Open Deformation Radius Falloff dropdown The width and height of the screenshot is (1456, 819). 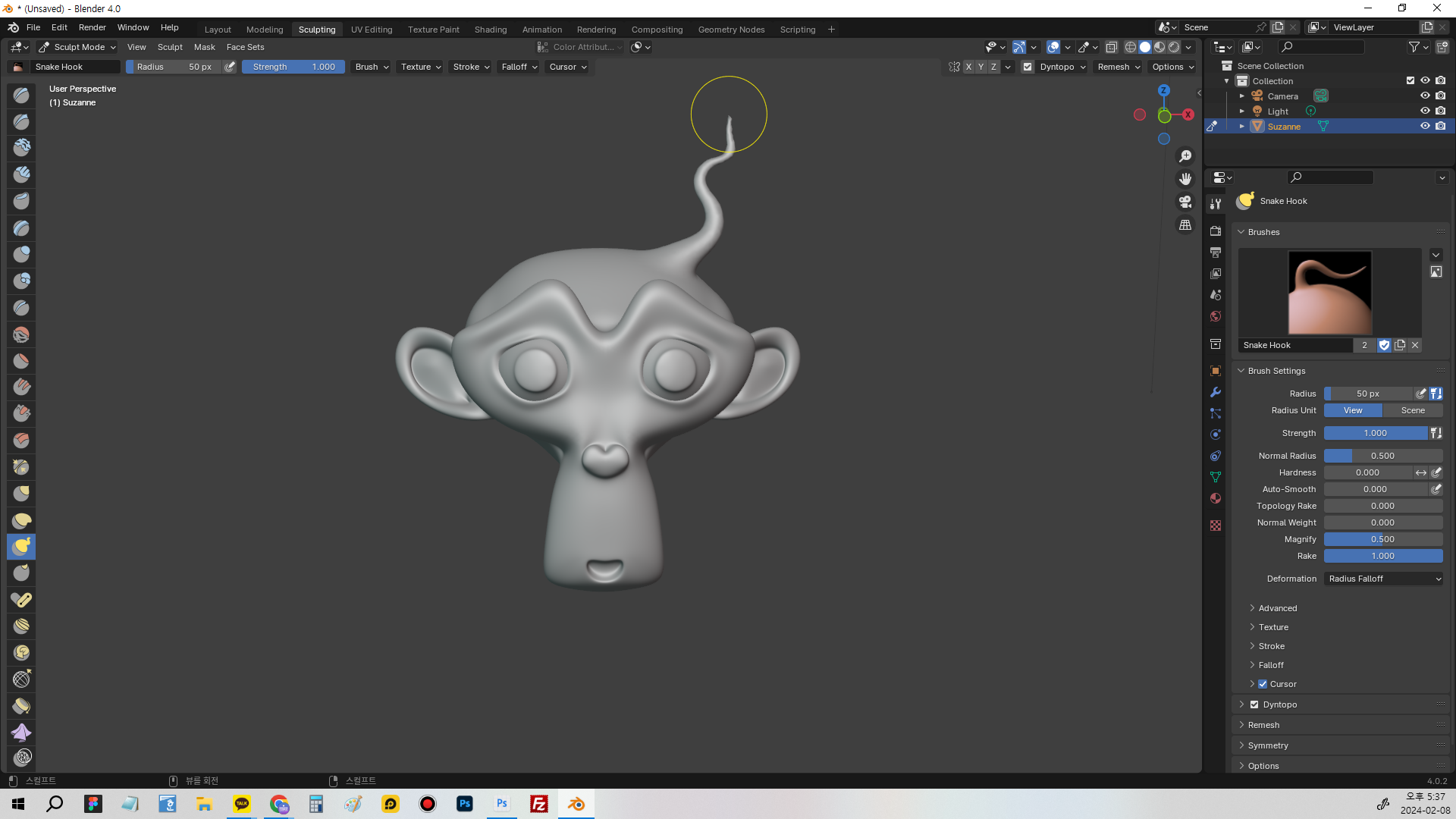[x=1383, y=579]
